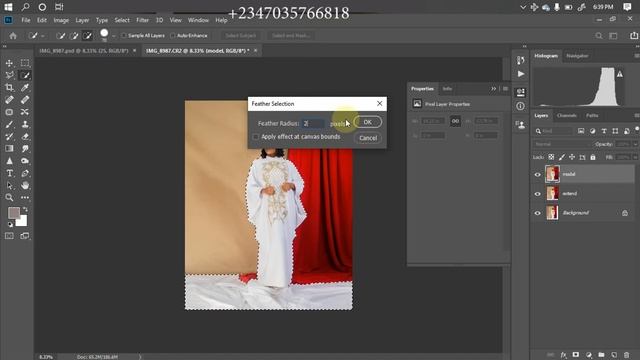Open the status bar document info arrow
640x360 pixels.
(x=140, y=357)
